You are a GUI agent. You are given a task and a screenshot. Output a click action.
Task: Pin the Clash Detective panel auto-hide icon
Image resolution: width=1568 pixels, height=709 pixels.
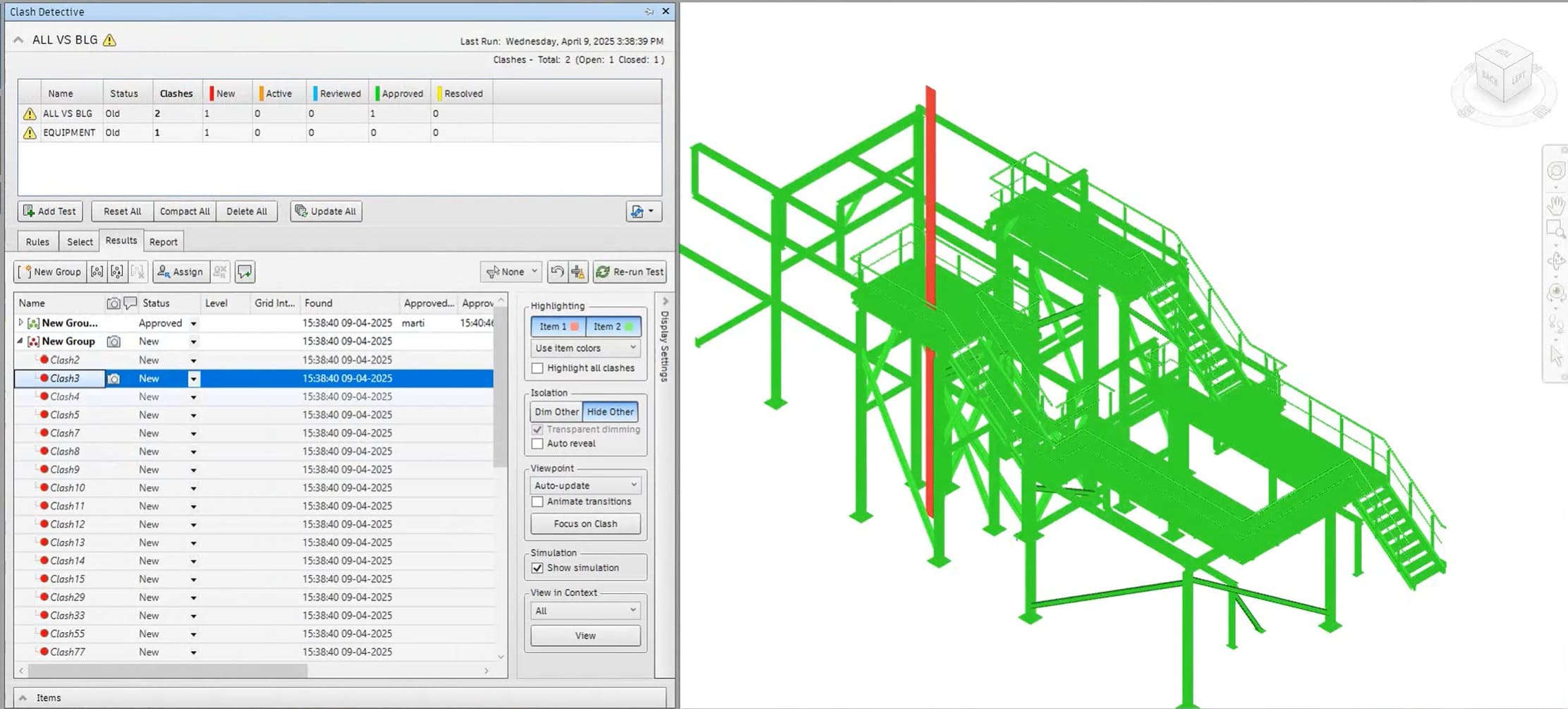(x=649, y=11)
